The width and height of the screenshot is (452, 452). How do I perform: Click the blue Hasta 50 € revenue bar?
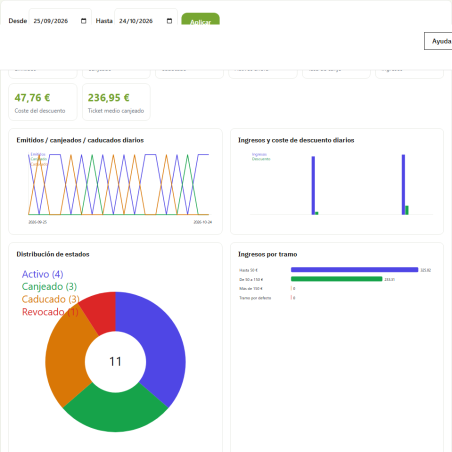pos(354,270)
